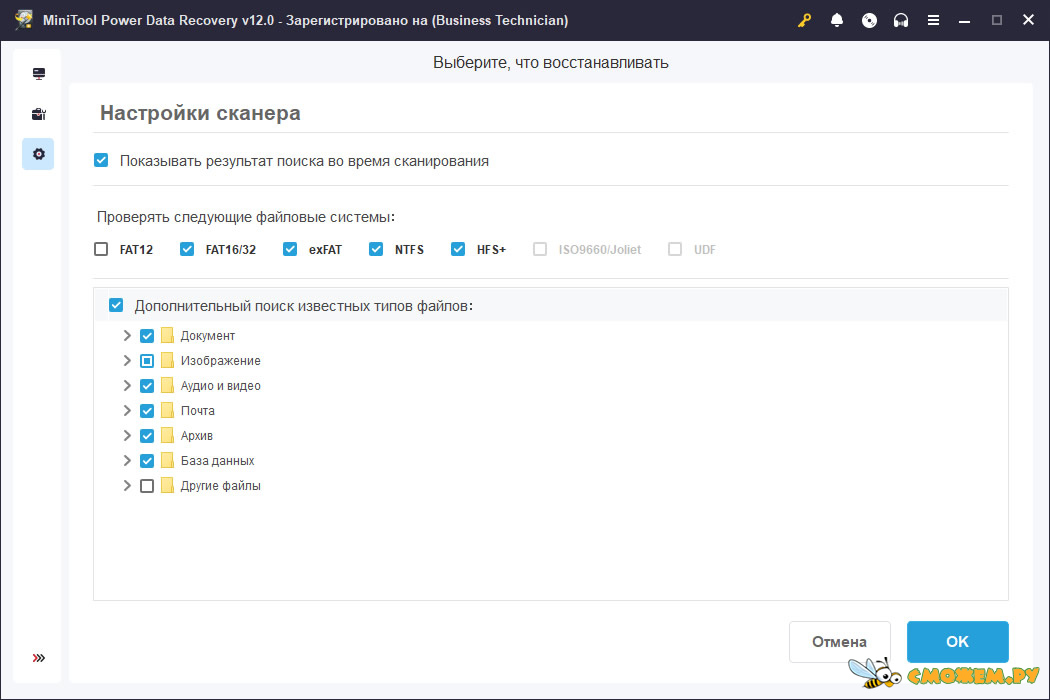Open the support headphones icon
This screenshot has width=1050, height=700.
(901, 20)
